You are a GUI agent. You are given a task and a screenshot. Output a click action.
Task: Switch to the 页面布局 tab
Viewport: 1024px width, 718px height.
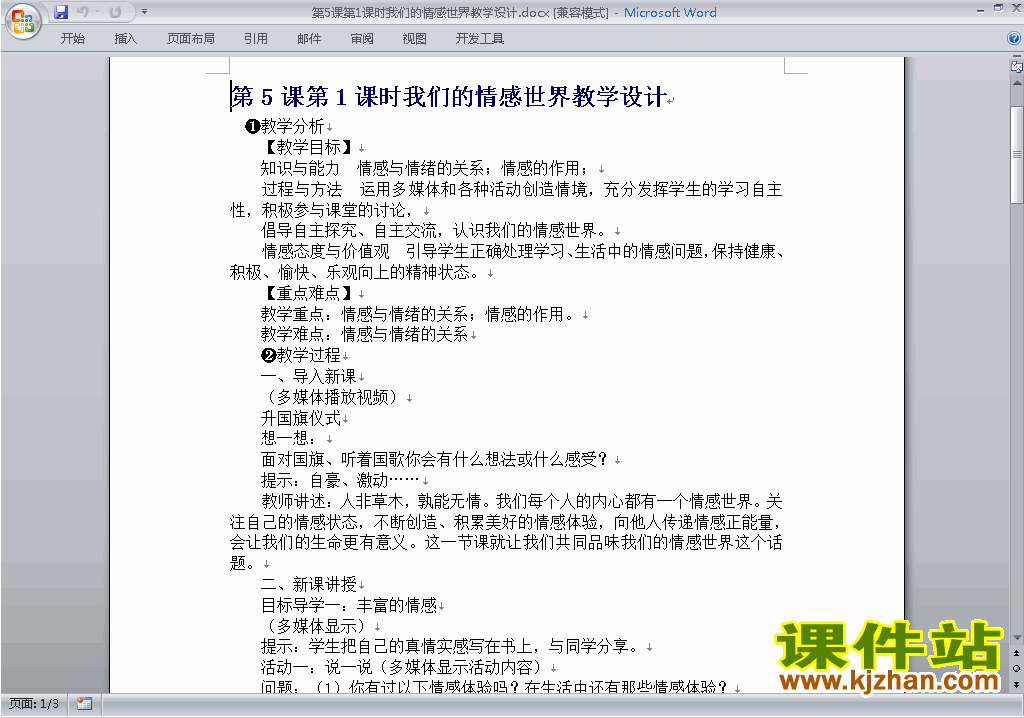pos(191,39)
